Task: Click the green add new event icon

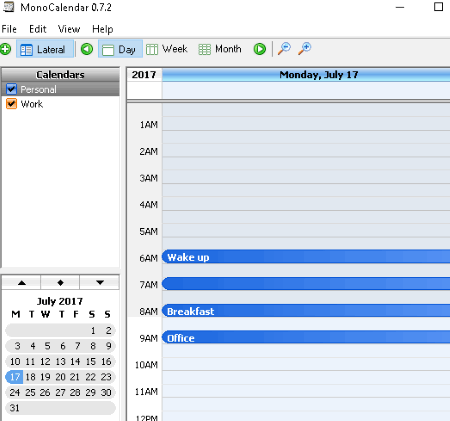Action: tap(5, 49)
